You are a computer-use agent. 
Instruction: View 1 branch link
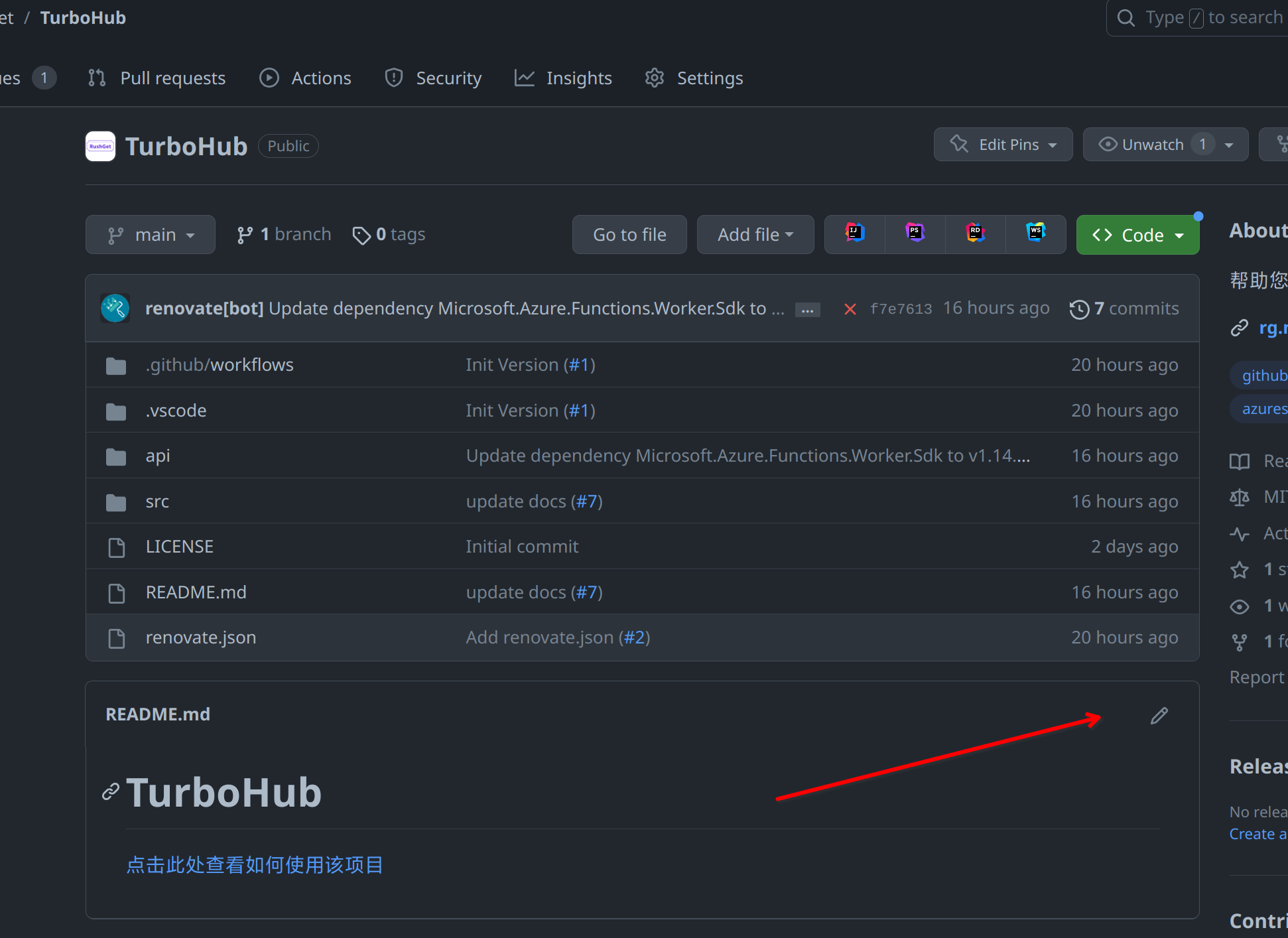pyautogui.click(x=283, y=235)
